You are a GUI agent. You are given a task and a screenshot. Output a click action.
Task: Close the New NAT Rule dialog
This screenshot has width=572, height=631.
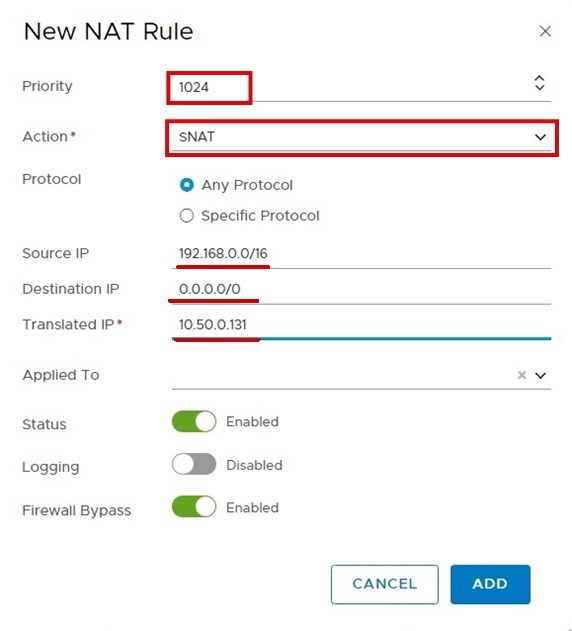tap(545, 31)
